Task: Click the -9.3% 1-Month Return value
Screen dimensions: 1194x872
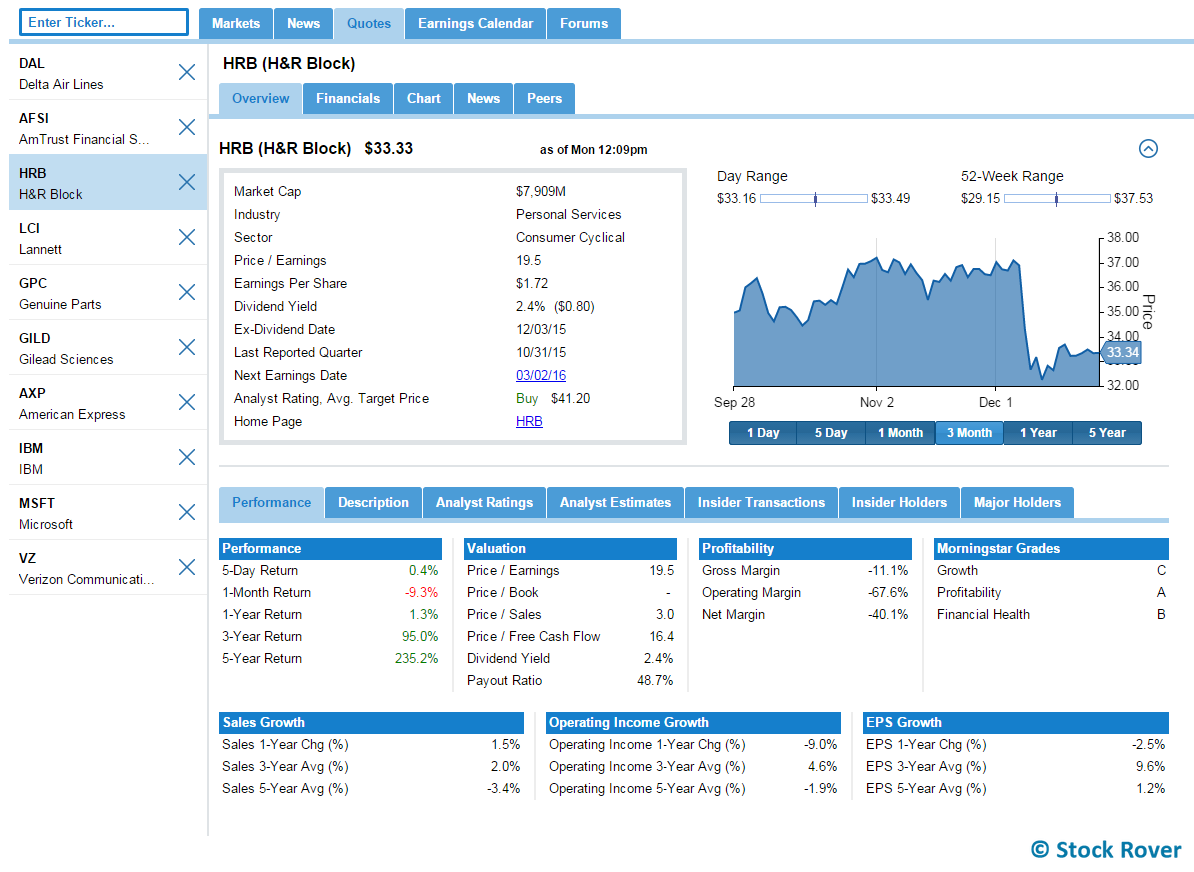Action: [x=421, y=593]
